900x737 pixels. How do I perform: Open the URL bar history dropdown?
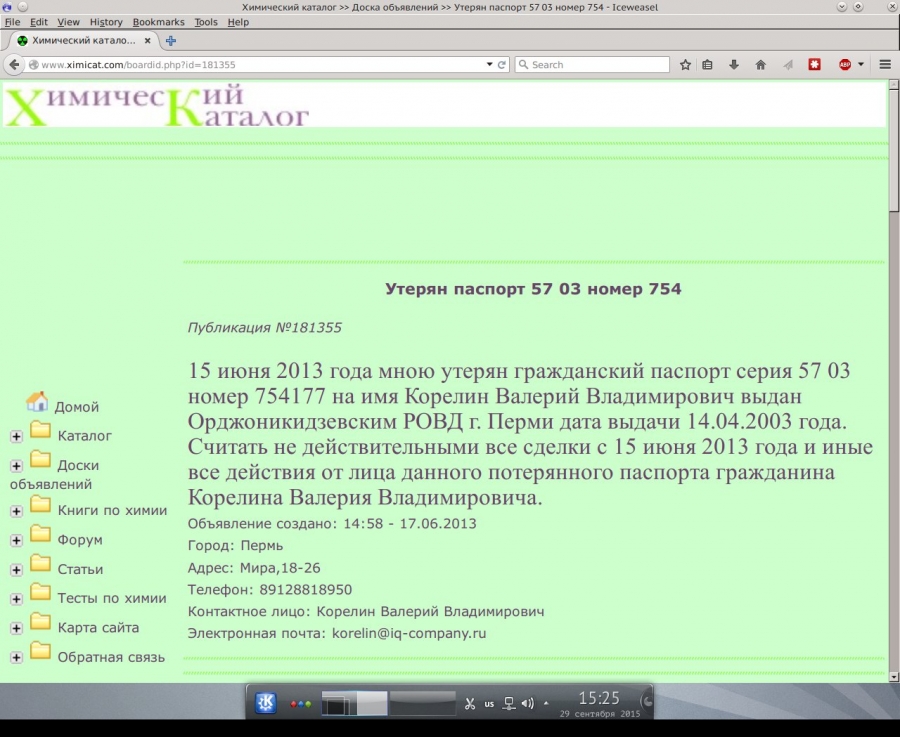490,65
